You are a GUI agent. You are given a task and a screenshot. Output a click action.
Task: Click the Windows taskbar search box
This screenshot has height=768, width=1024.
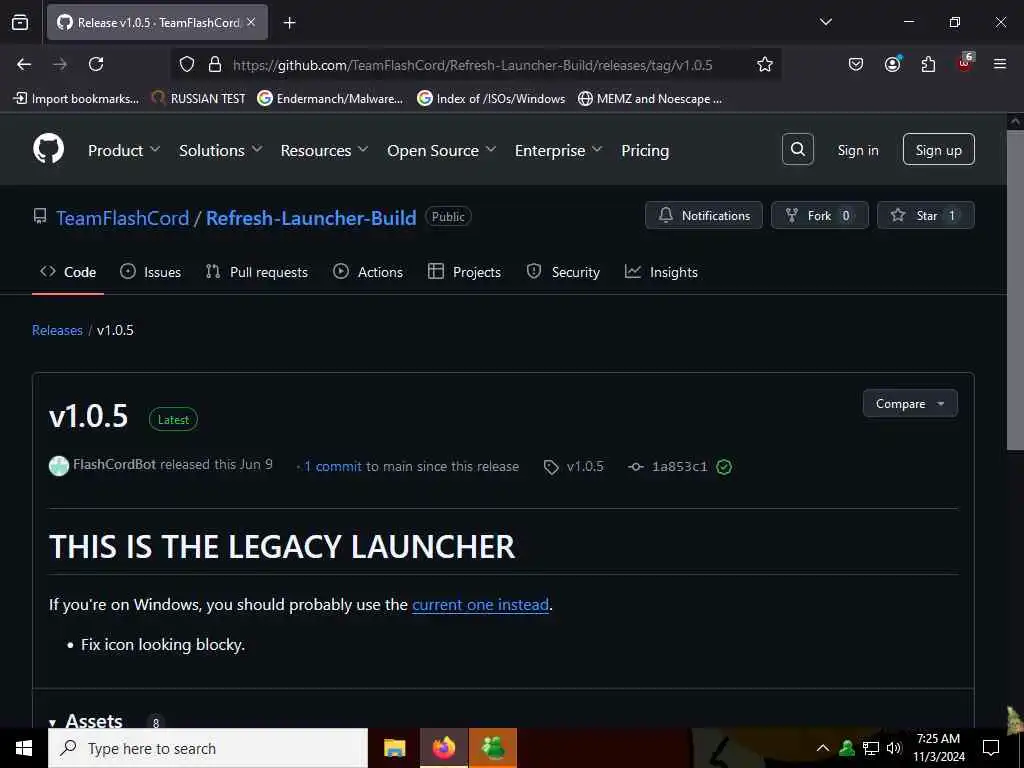tap(208, 748)
